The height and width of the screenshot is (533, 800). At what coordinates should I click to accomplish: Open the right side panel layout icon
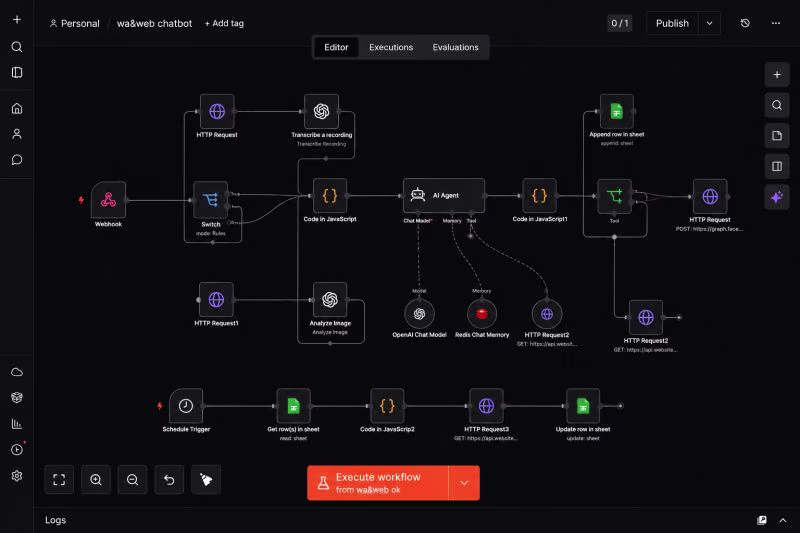(777, 166)
